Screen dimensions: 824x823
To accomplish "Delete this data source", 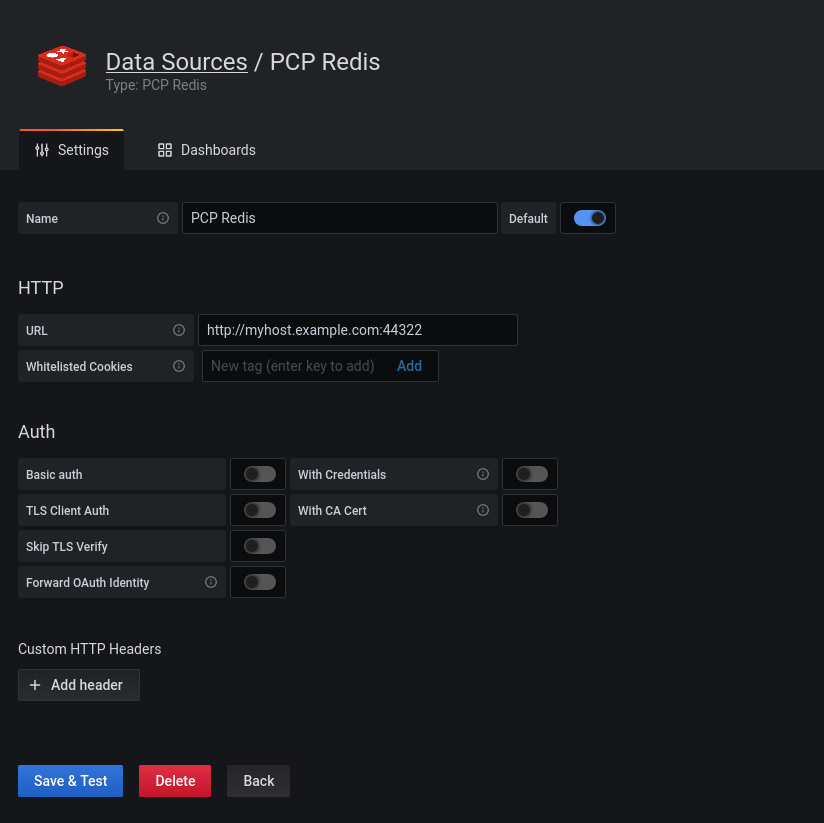I will [x=175, y=781].
